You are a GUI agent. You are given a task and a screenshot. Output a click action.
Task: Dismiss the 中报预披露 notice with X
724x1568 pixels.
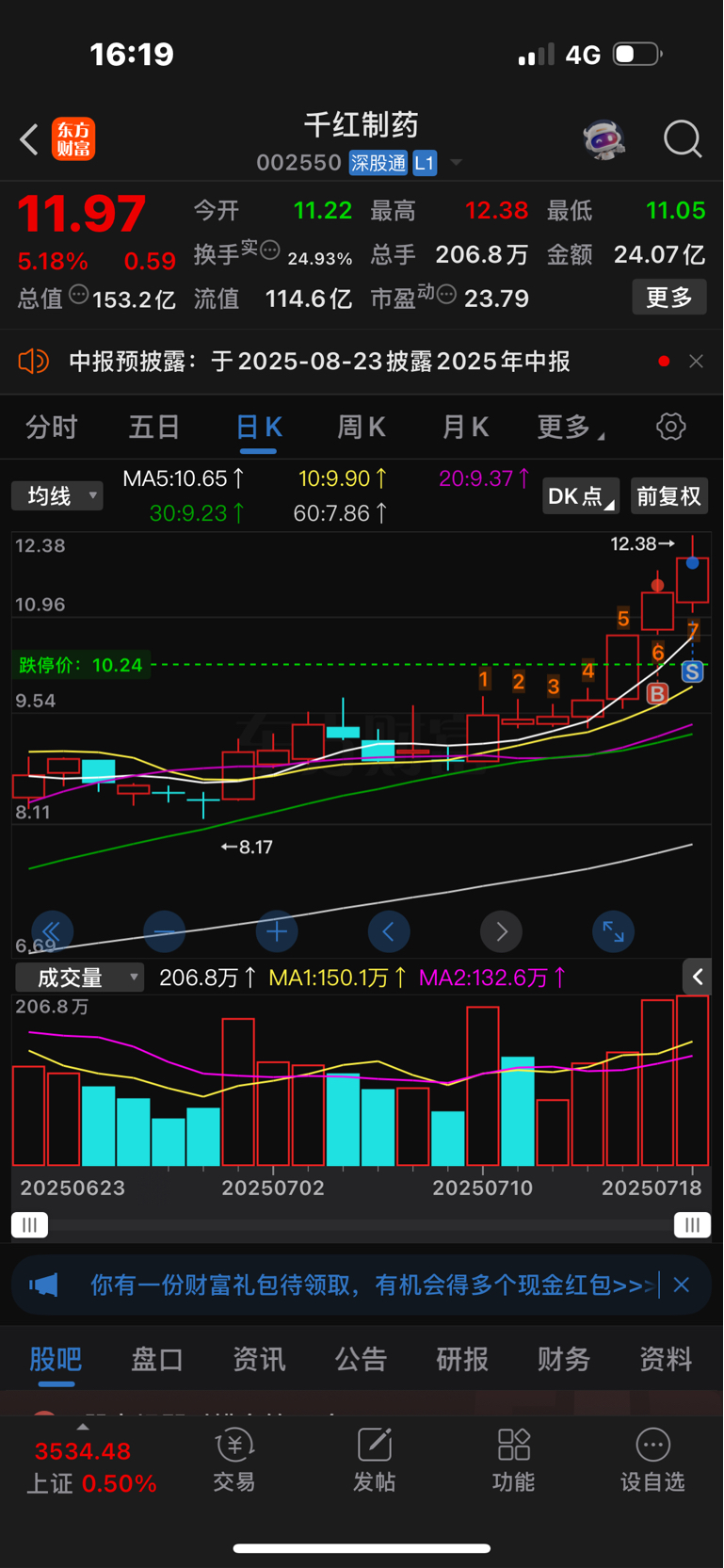(x=696, y=362)
